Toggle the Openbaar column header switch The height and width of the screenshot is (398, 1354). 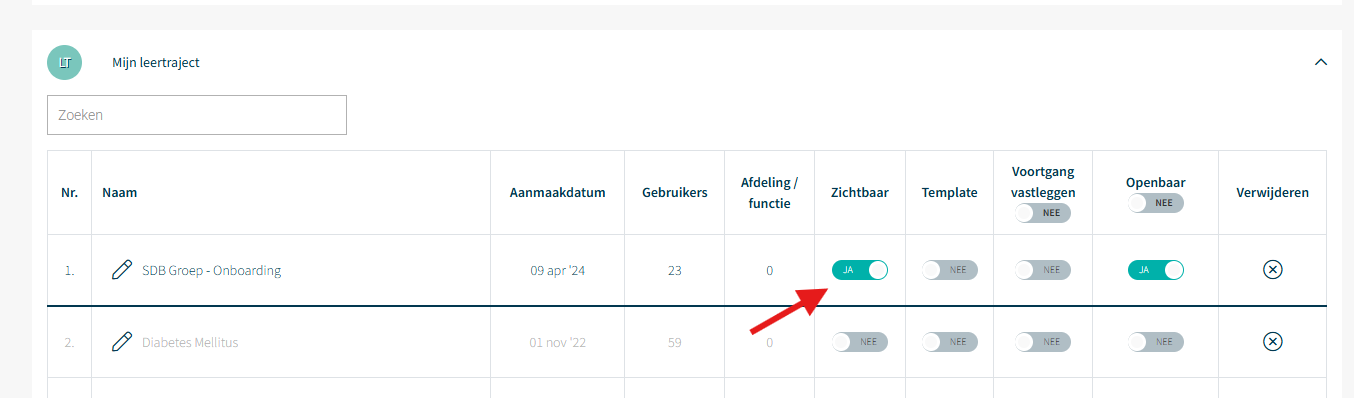(x=1156, y=203)
